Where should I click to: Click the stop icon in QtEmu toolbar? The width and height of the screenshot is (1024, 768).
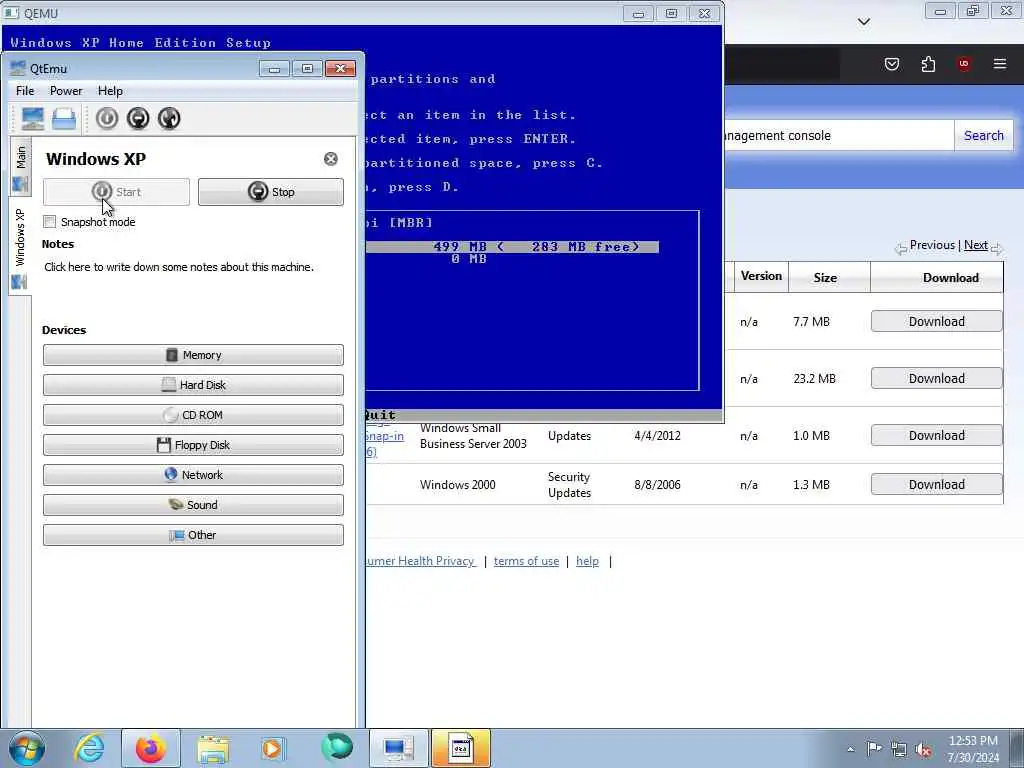[138, 118]
